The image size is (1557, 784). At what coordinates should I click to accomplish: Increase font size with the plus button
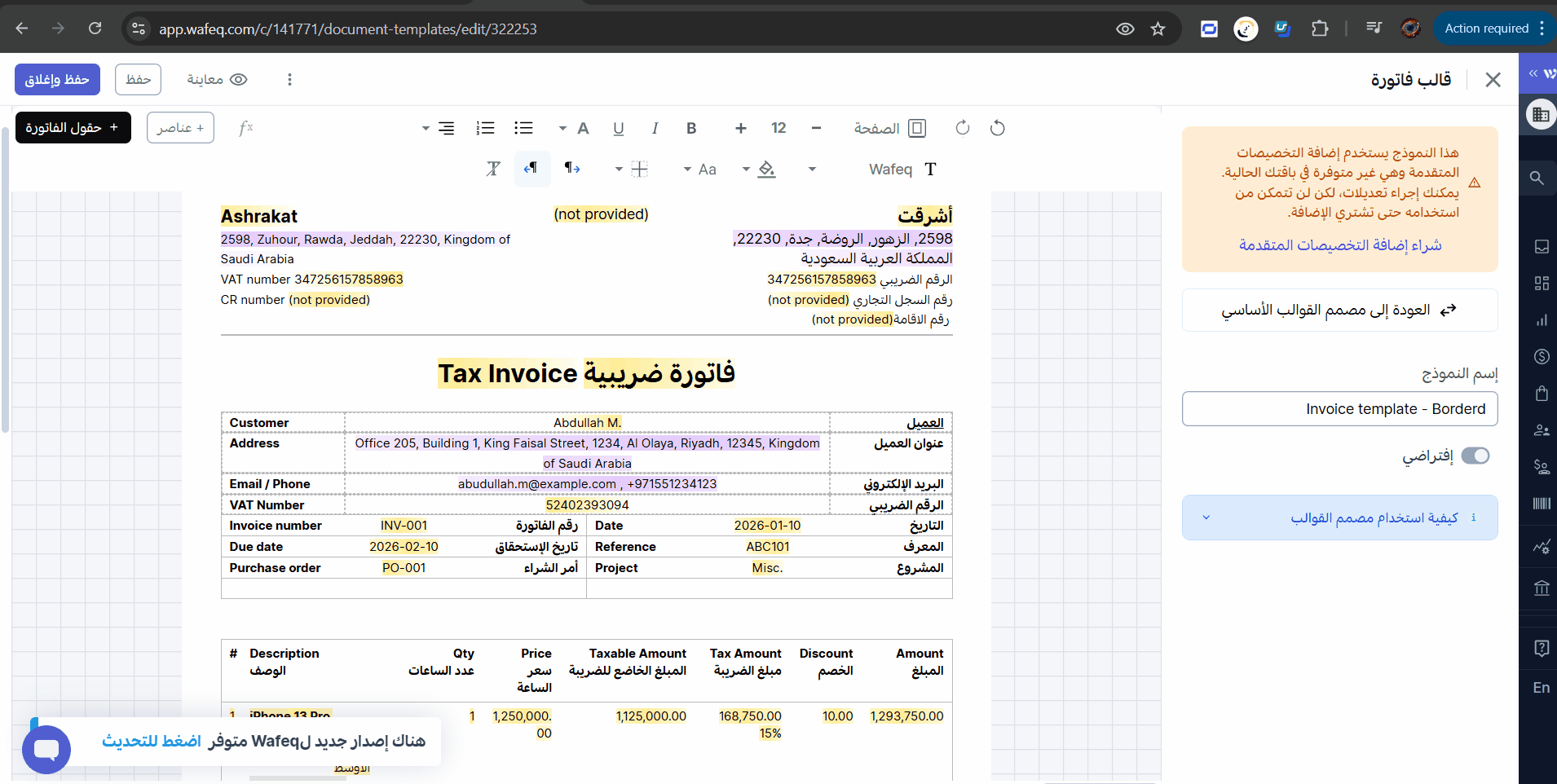point(741,128)
